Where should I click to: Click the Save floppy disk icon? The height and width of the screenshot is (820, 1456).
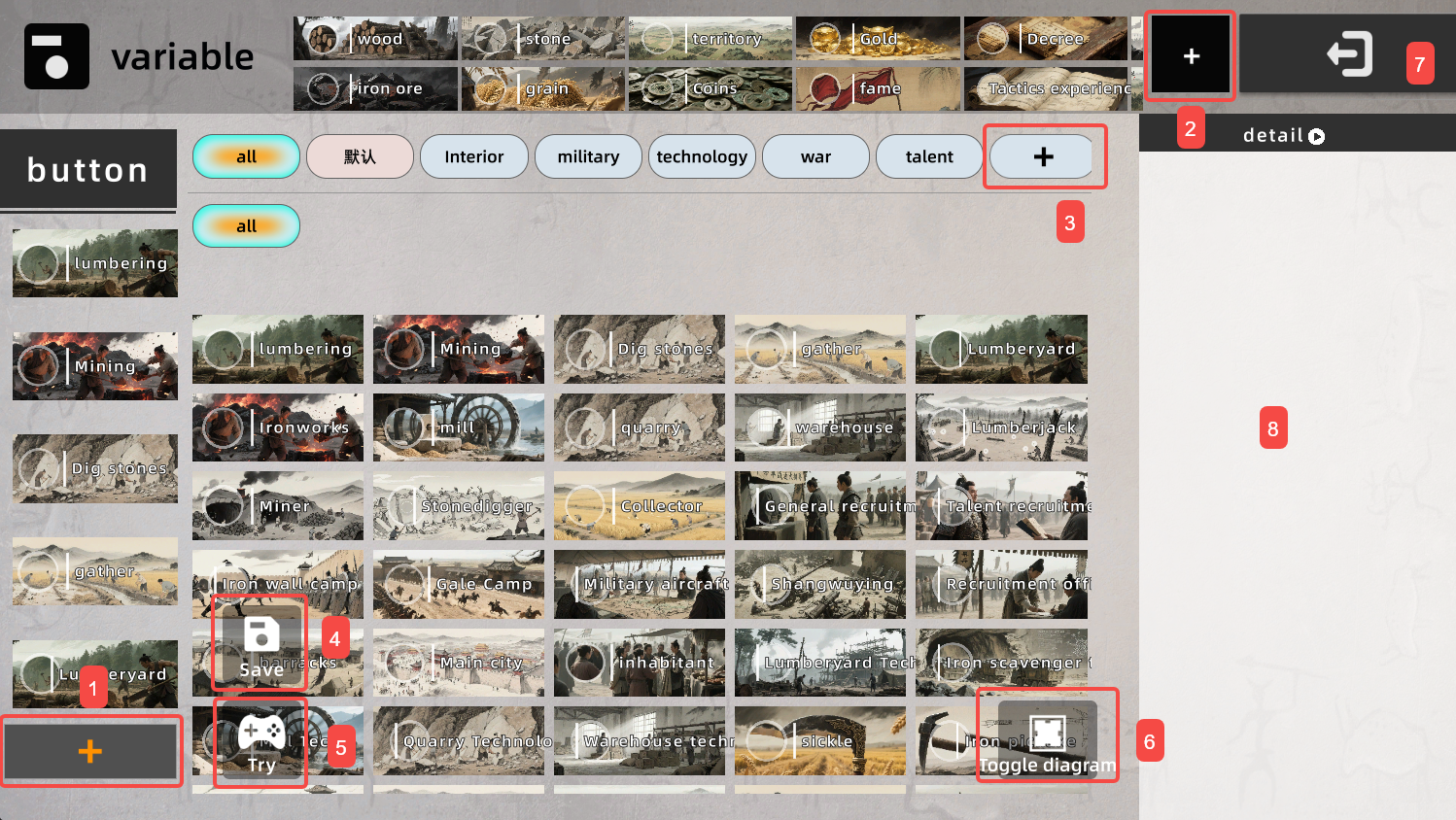(260, 636)
